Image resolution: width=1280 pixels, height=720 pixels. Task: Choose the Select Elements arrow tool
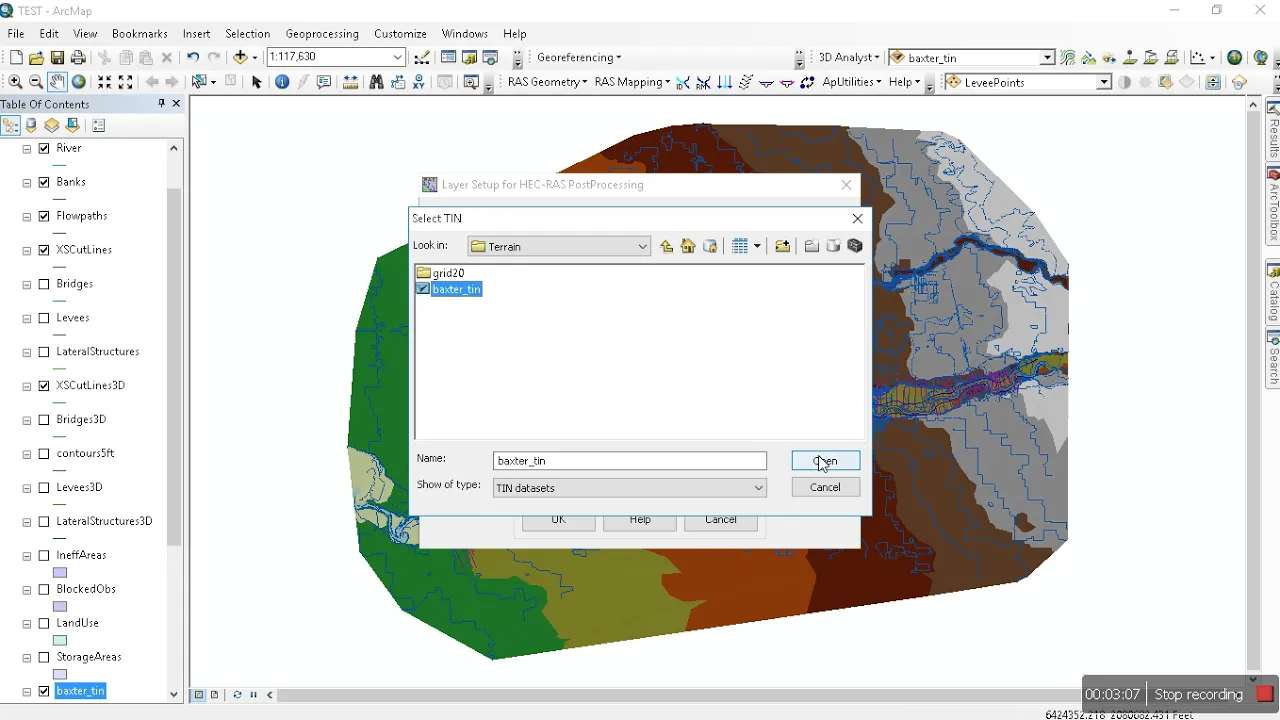pos(256,82)
